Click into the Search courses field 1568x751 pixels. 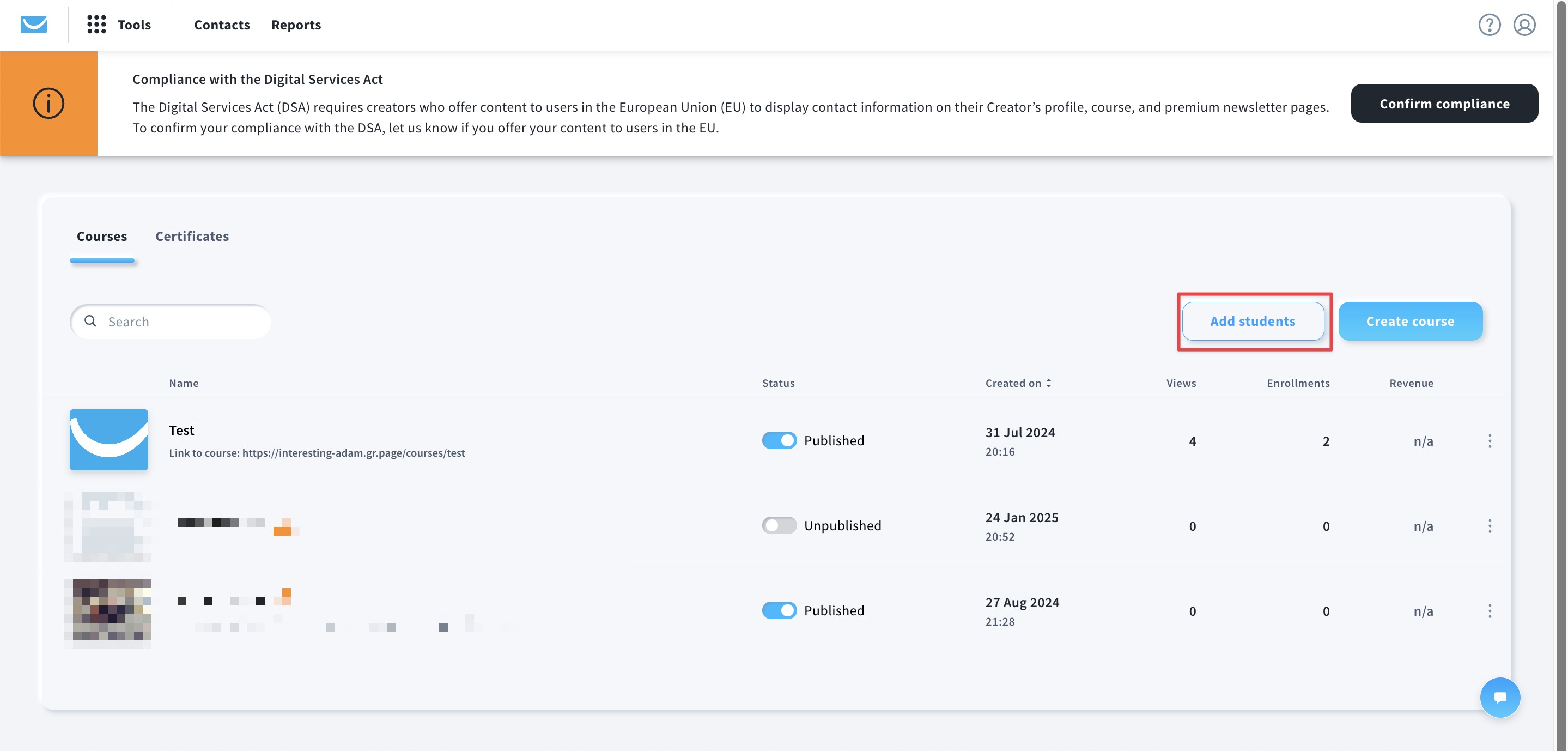(171, 322)
